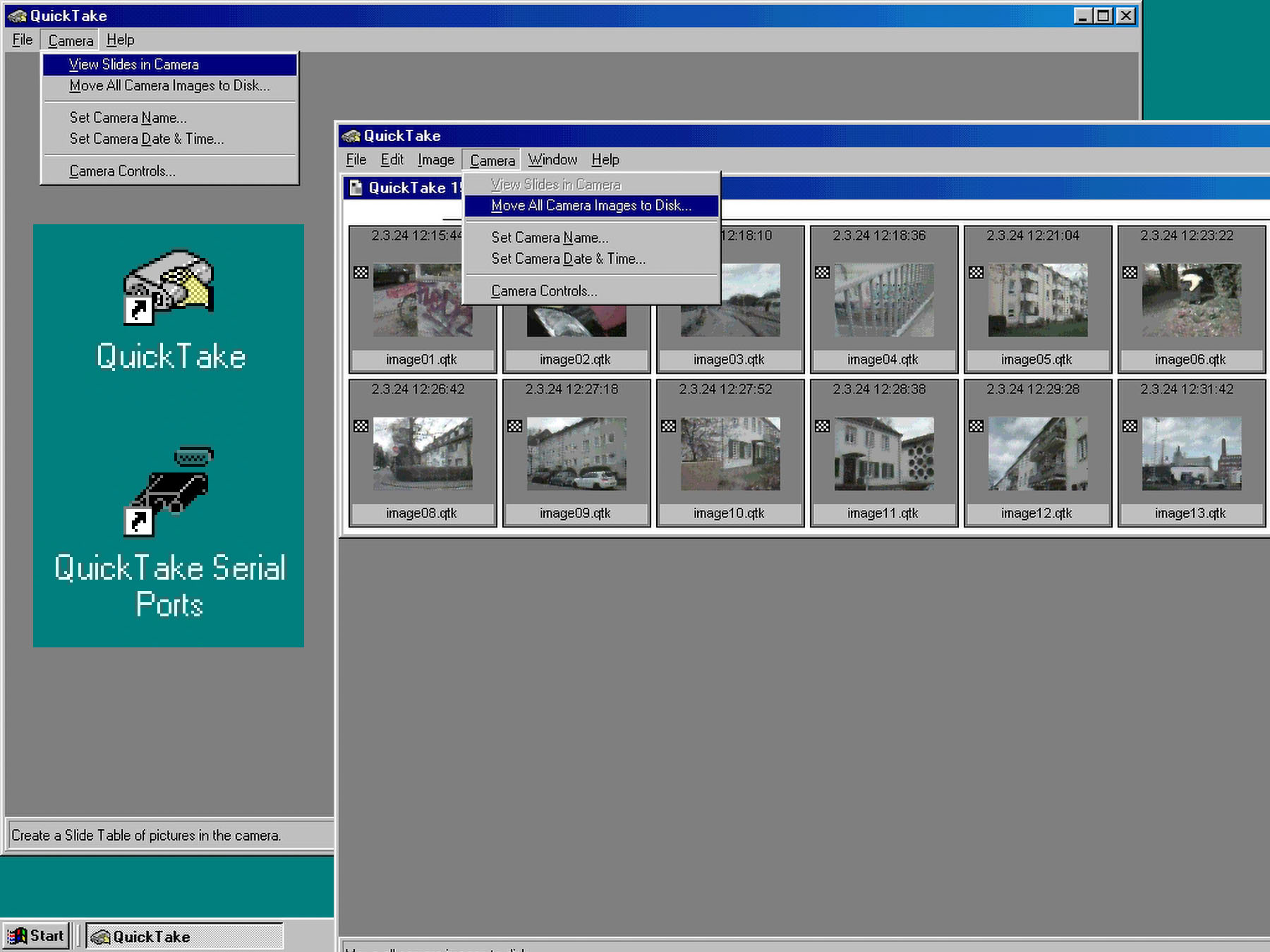Click the camera icon in the front QuickTake title bar

tap(351, 135)
